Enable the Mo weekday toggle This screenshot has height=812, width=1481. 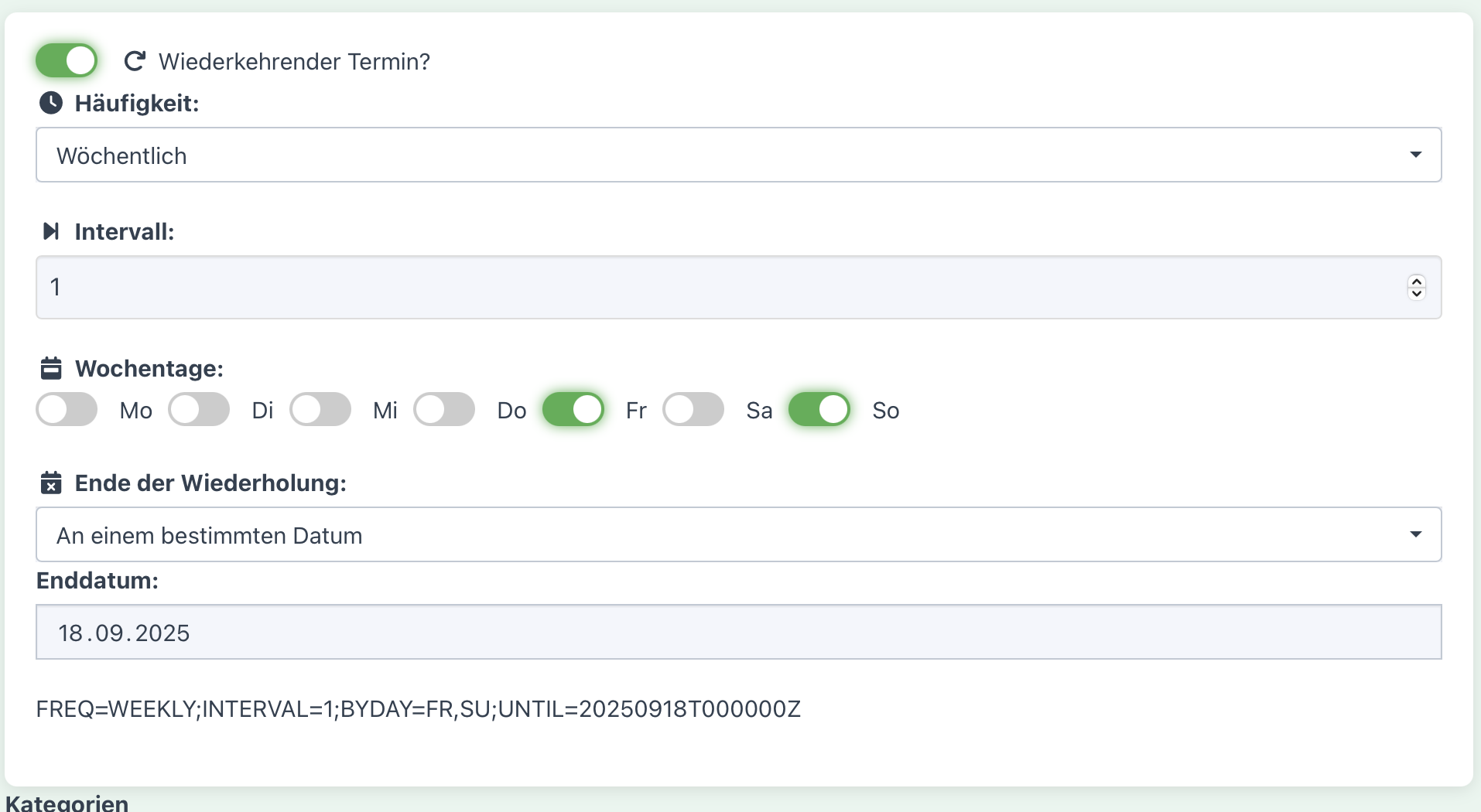[67, 410]
